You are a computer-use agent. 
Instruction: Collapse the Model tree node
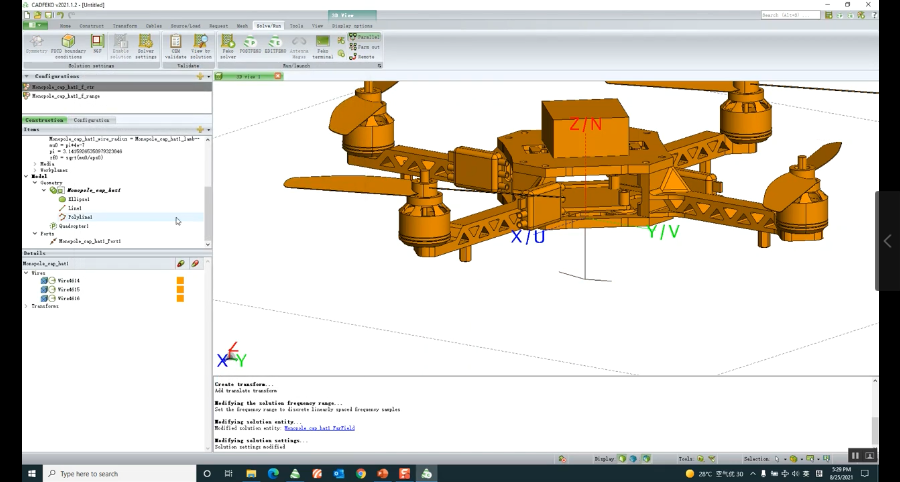tap(26, 176)
